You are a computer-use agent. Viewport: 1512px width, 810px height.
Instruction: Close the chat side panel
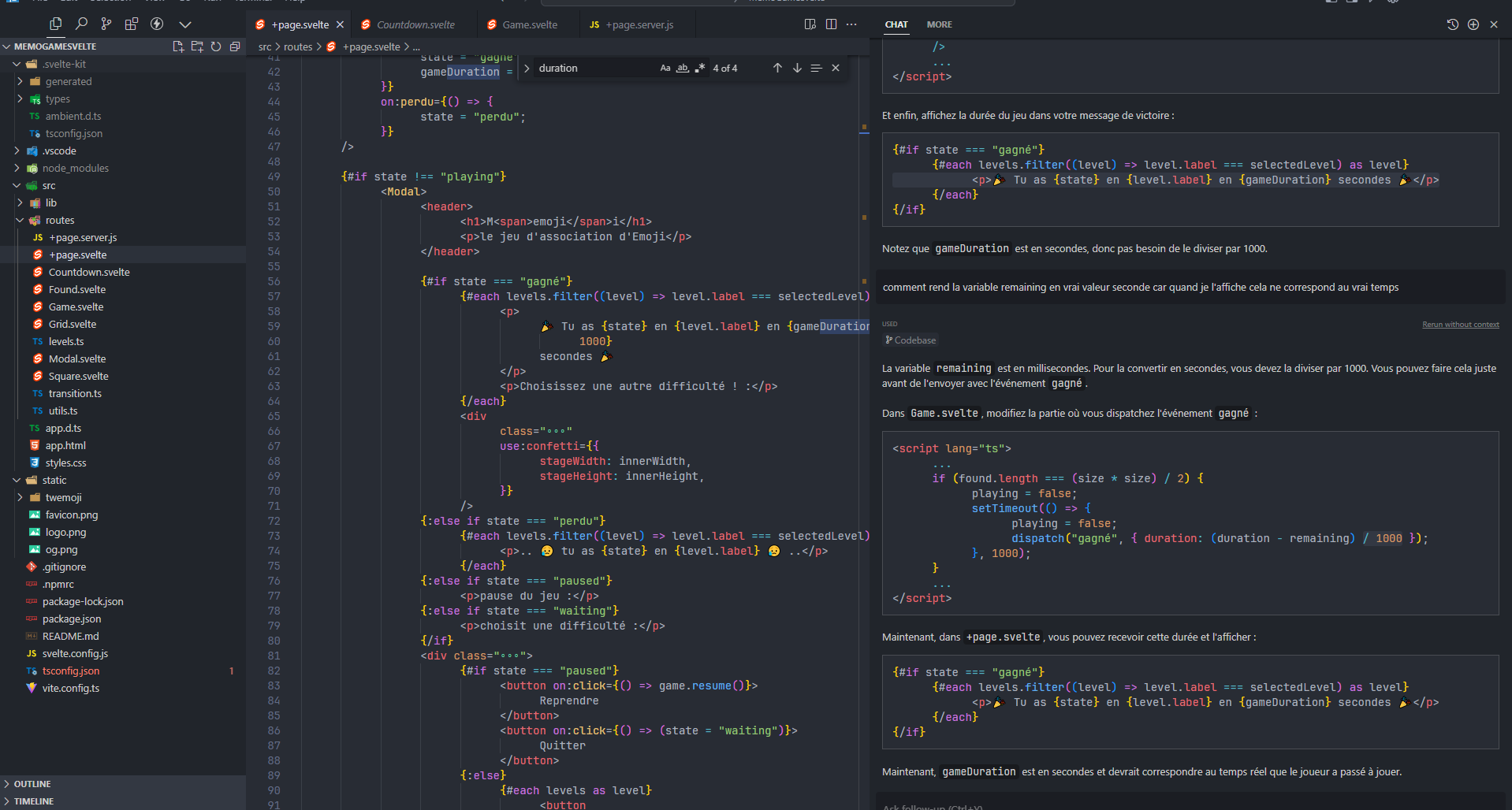click(x=1494, y=24)
